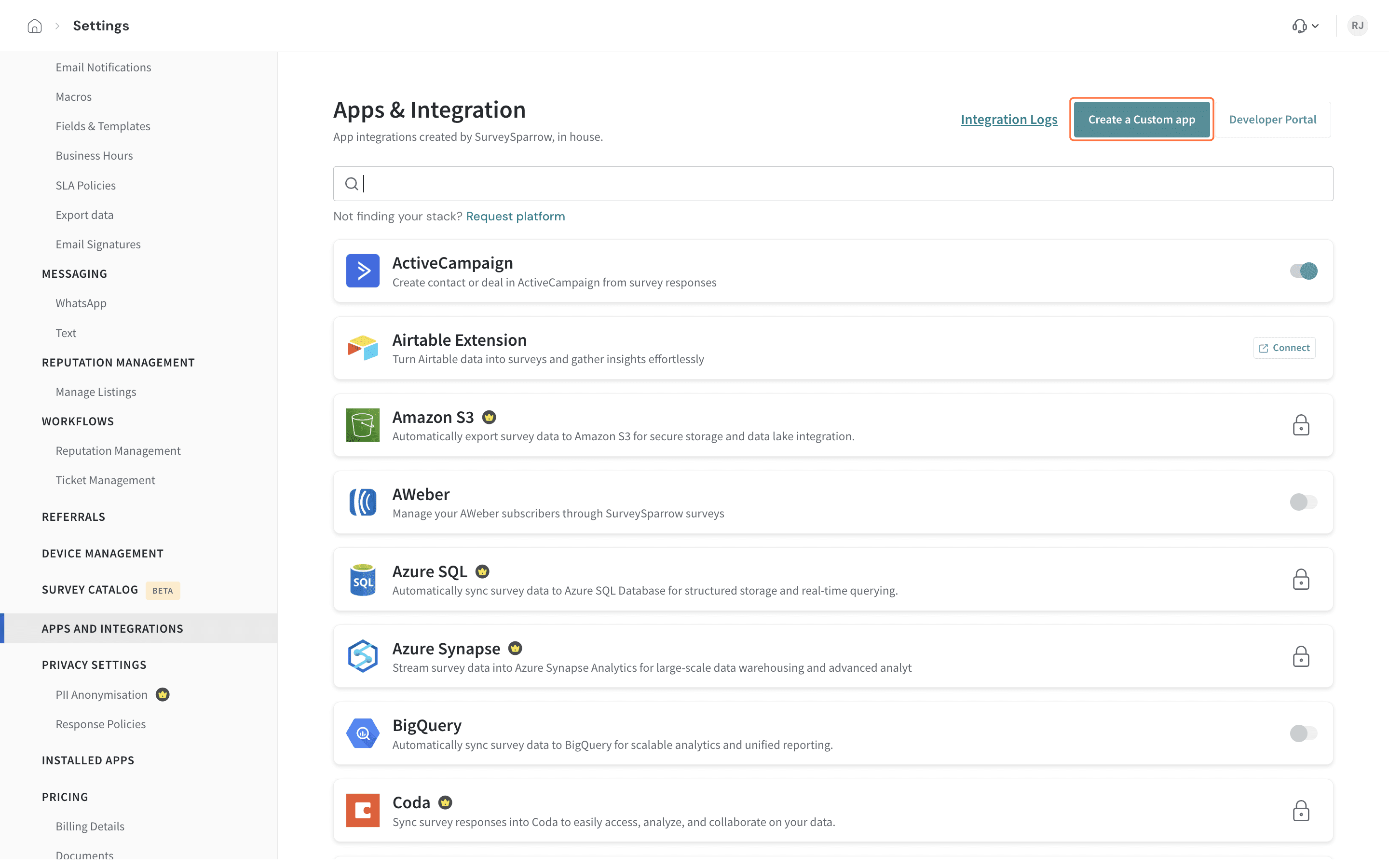Click the AWeber app logo
1389x868 pixels.
click(x=363, y=502)
